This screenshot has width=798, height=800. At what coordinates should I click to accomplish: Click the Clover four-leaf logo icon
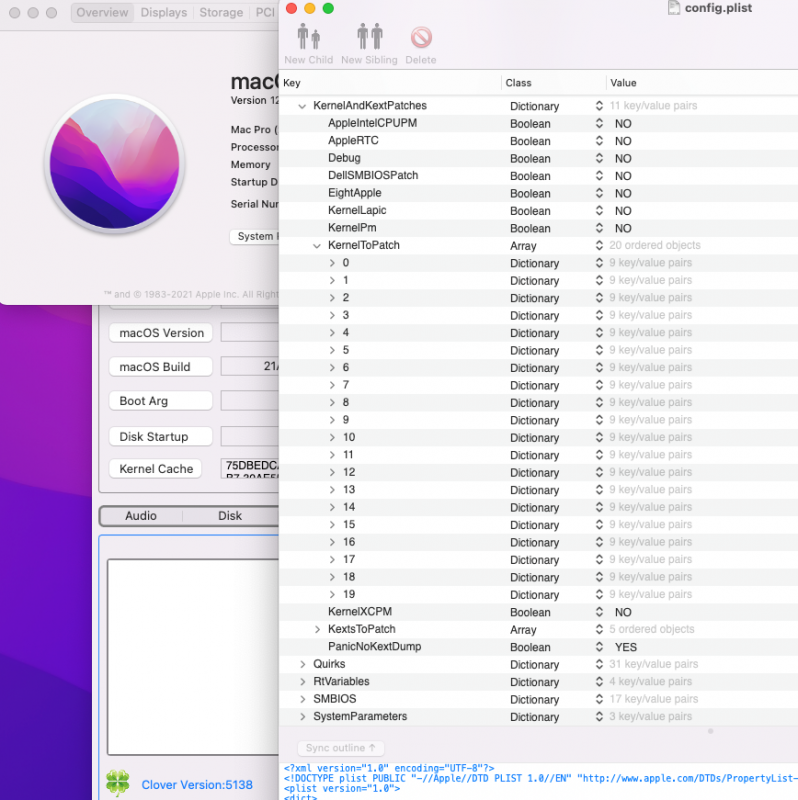(118, 782)
